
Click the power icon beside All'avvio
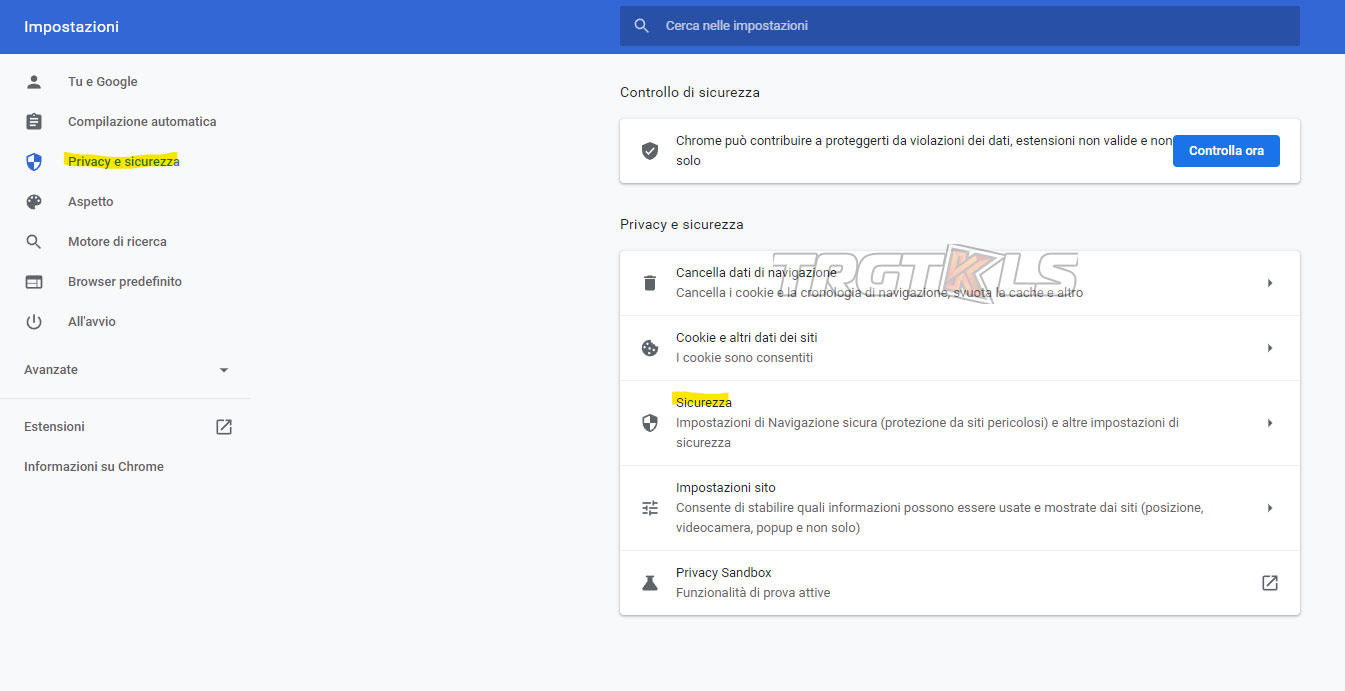pyautogui.click(x=34, y=322)
